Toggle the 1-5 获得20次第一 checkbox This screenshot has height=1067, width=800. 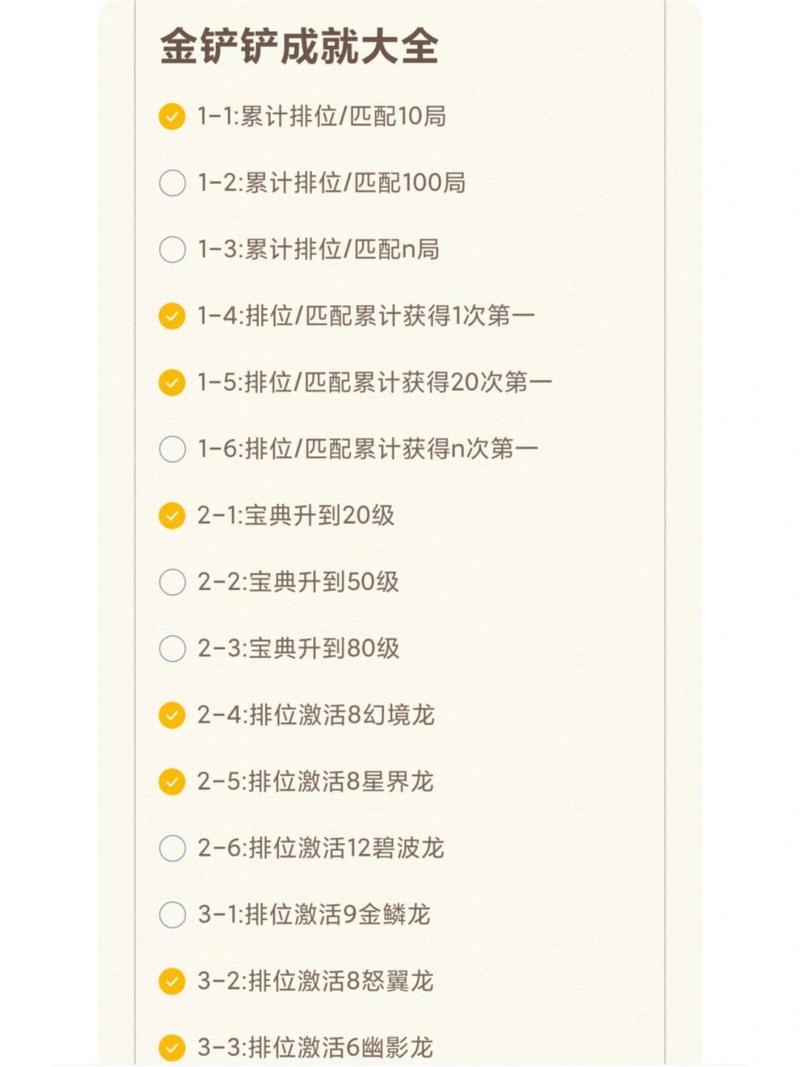(172, 382)
